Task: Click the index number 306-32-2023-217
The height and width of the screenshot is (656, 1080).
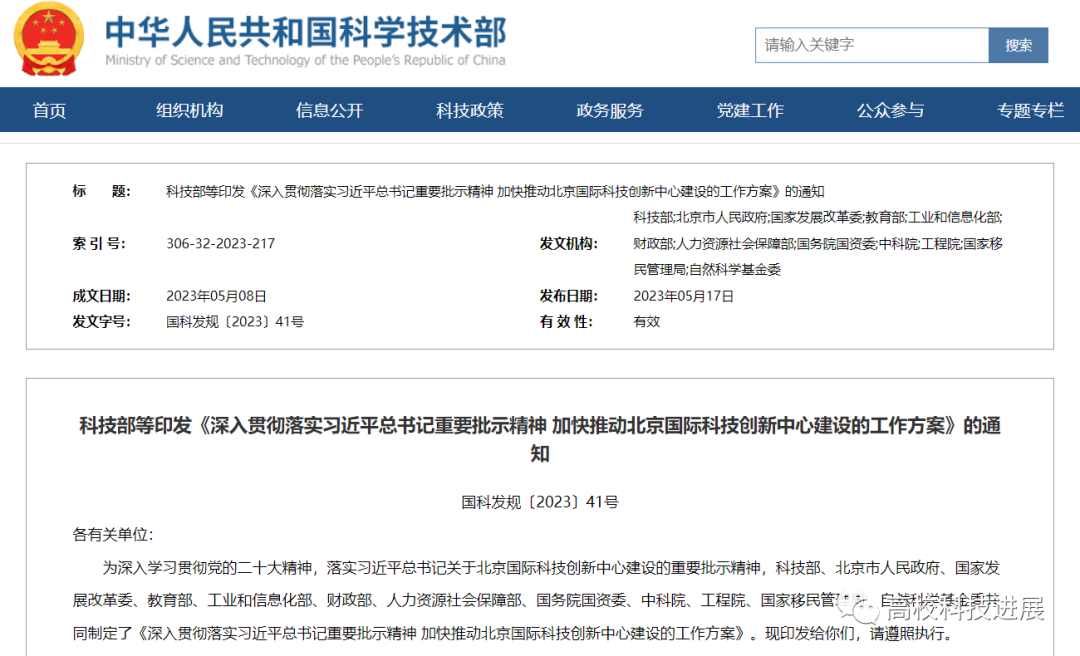Action: click(x=220, y=244)
